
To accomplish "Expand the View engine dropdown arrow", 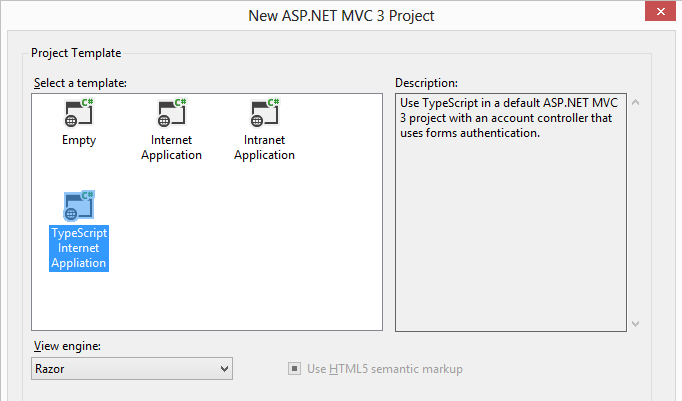I will pyautogui.click(x=224, y=369).
